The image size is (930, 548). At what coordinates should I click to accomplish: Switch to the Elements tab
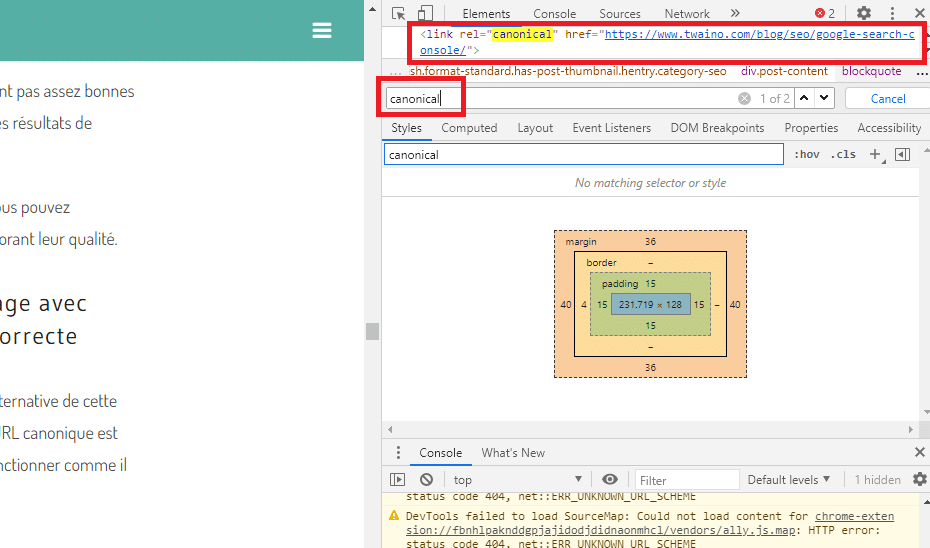pyautogui.click(x=486, y=14)
